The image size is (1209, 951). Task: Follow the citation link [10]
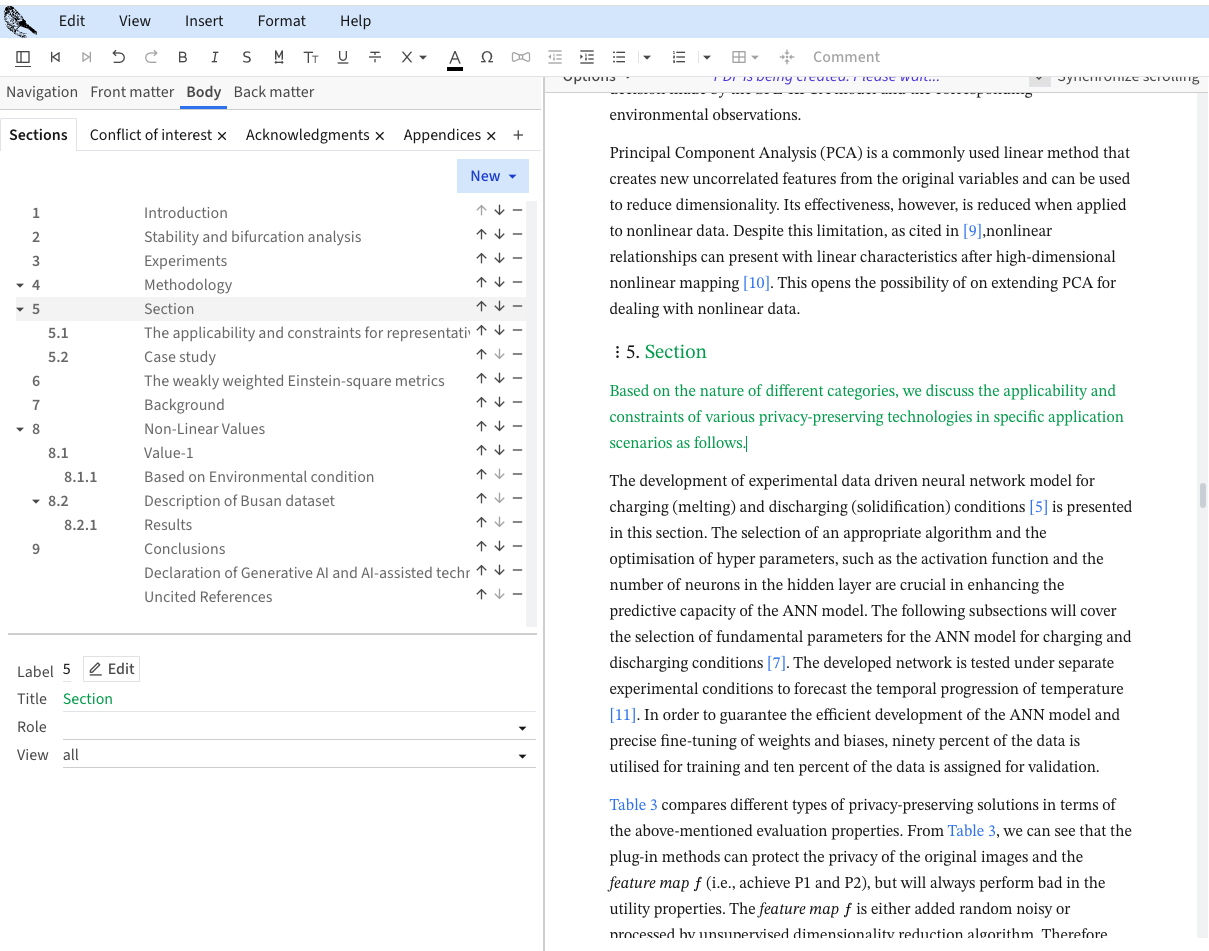pyautogui.click(x=756, y=283)
